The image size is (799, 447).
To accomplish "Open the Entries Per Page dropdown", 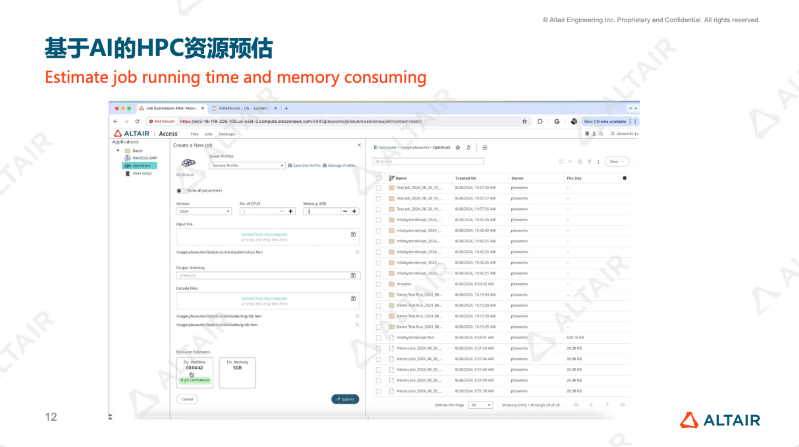I will 480,405.
